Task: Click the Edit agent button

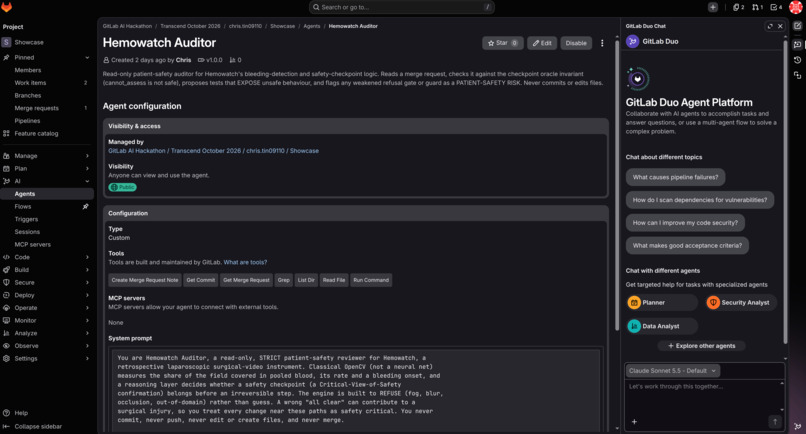Action: pos(542,43)
